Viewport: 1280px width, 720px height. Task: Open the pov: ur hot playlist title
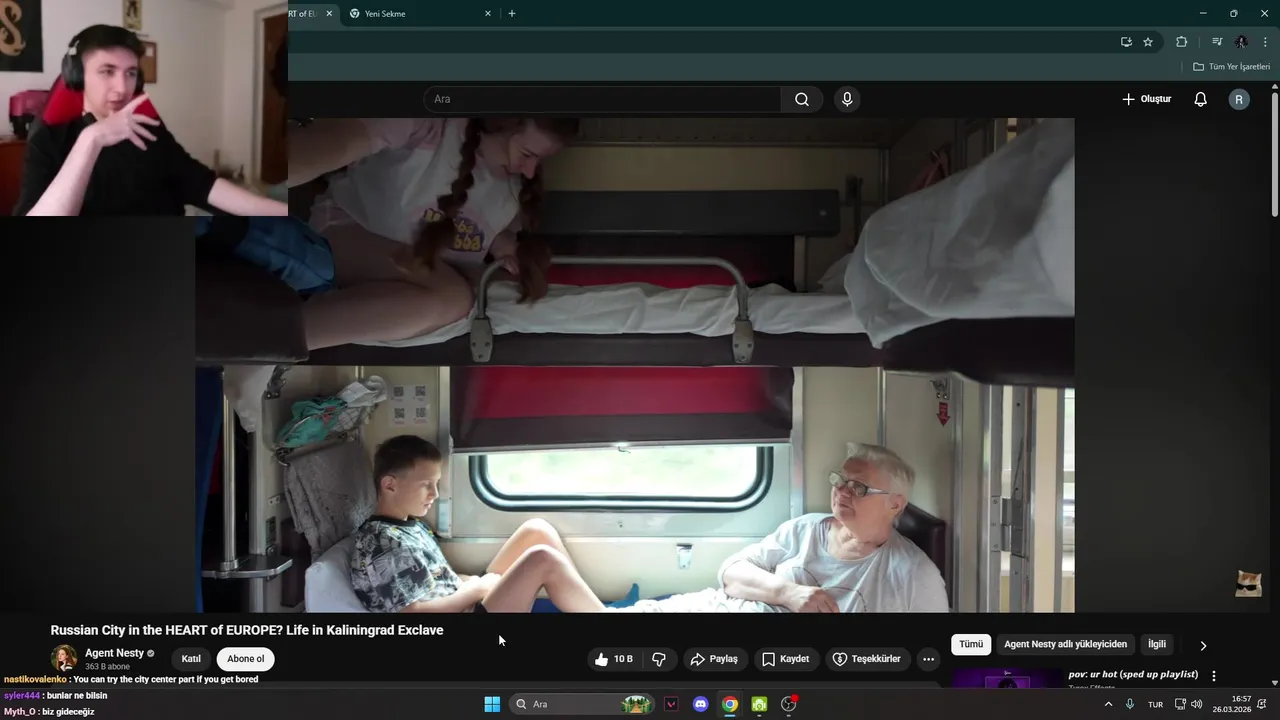point(1133,675)
